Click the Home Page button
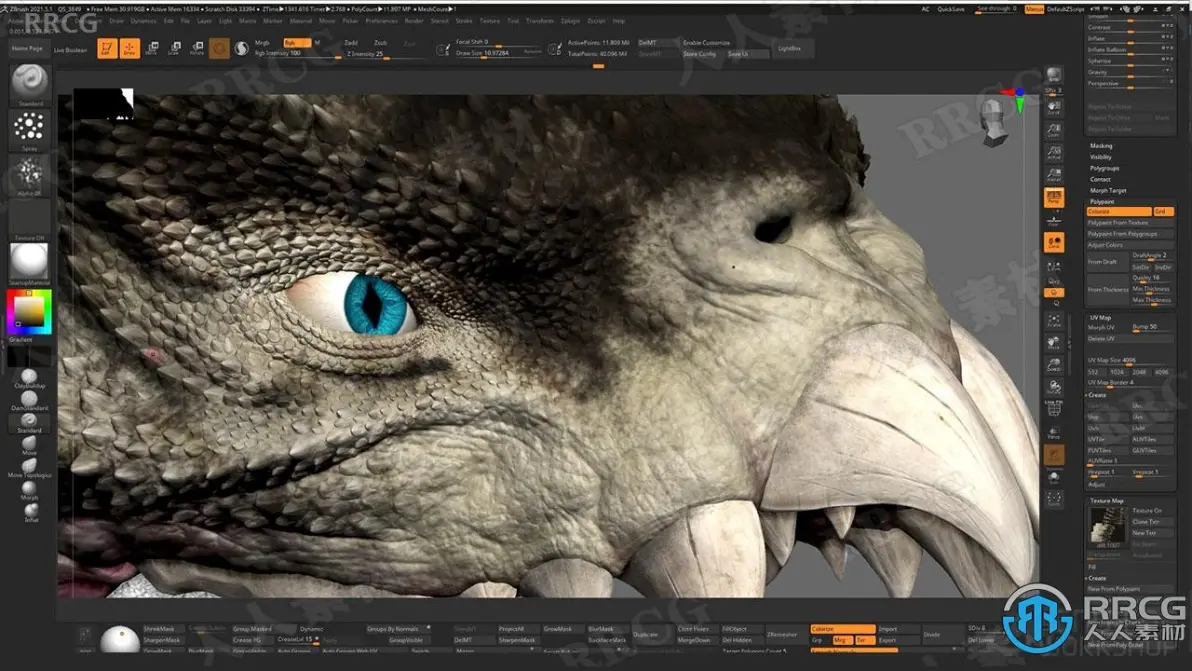Viewport: 1192px width, 671px height. [x=27, y=49]
